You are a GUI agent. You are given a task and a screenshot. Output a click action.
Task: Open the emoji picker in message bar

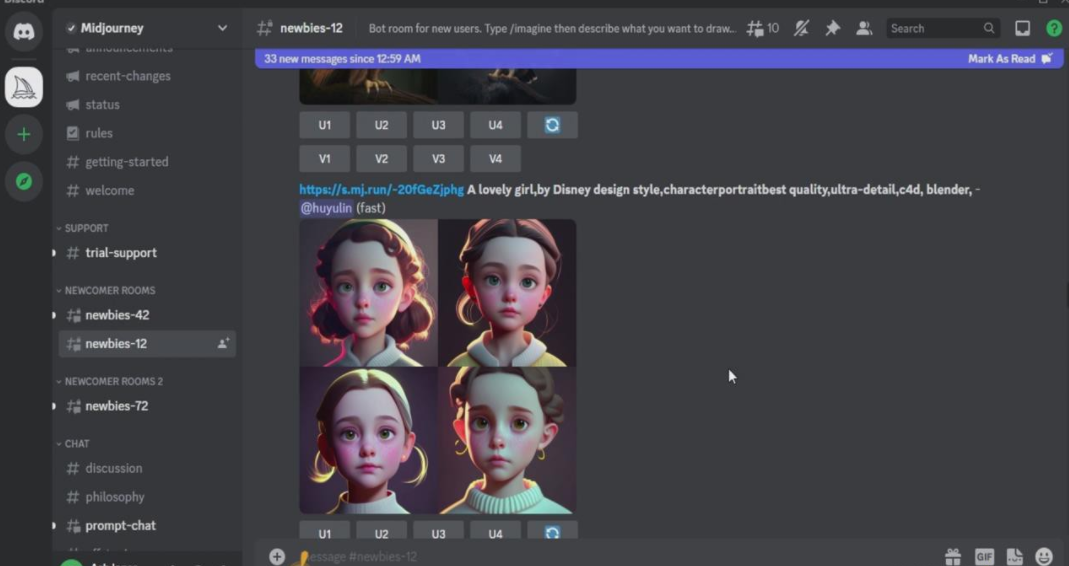tap(1044, 556)
